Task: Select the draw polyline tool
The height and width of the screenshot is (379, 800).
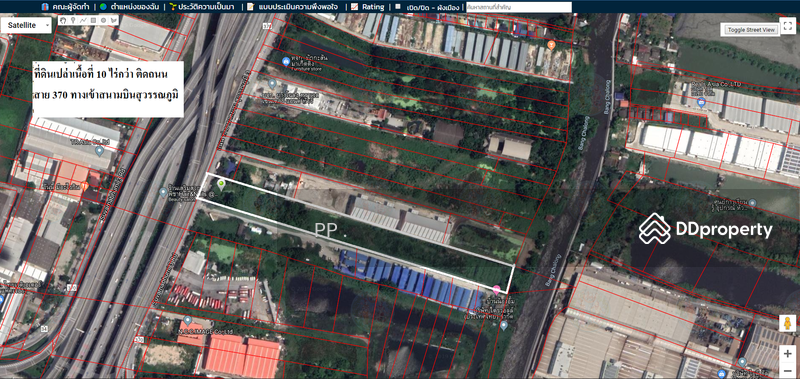Action: tap(83, 20)
